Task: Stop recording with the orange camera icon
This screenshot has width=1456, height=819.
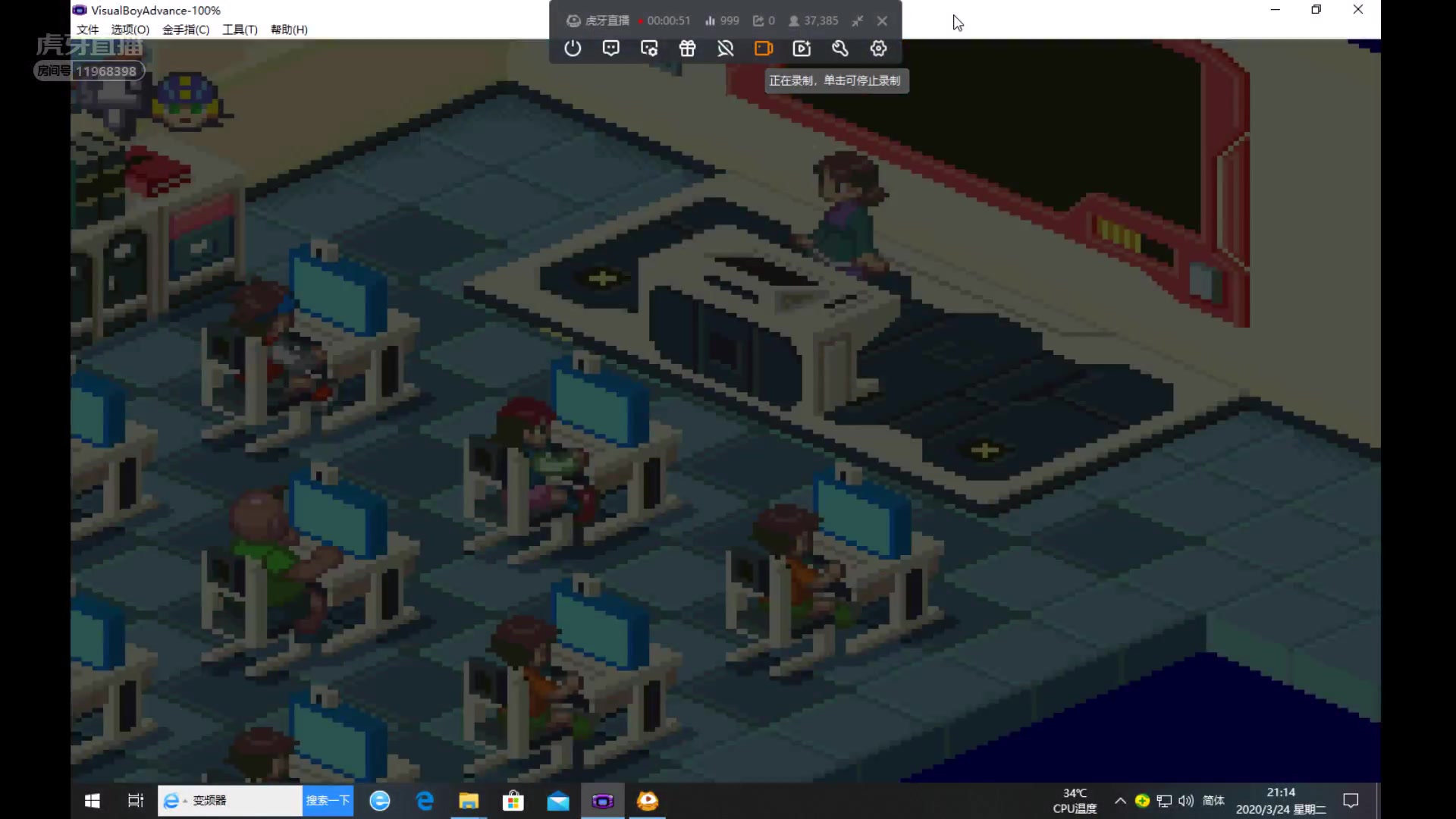Action: click(x=764, y=49)
